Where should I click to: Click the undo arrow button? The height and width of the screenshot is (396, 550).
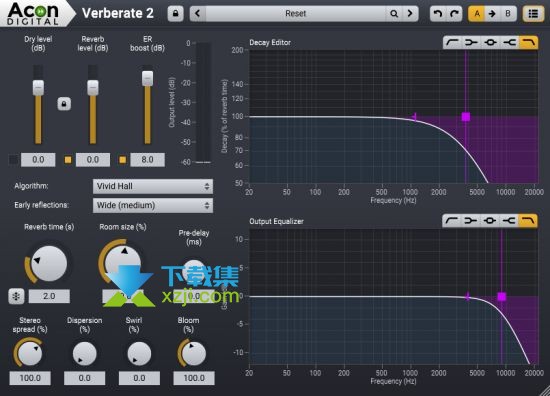(438, 14)
